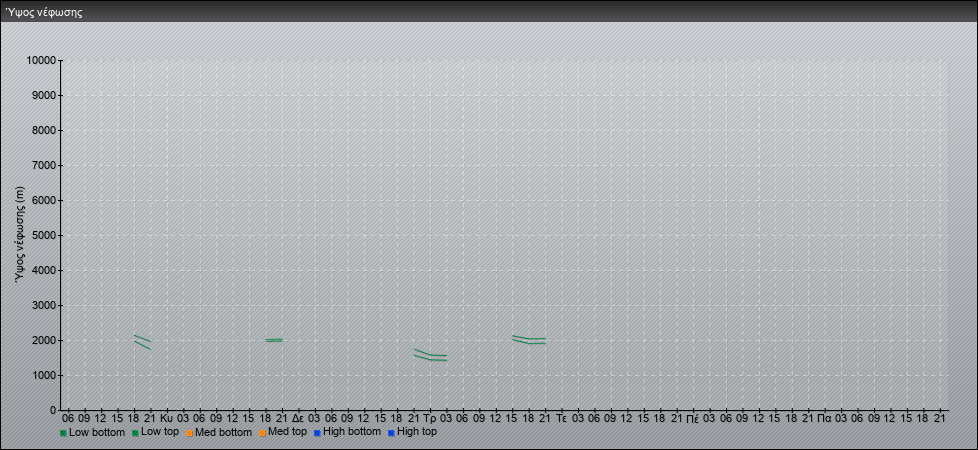The width and height of the screenshot is (978, 450).
Task: Toggle the High top legend series
Action: (x=412, y=431)
